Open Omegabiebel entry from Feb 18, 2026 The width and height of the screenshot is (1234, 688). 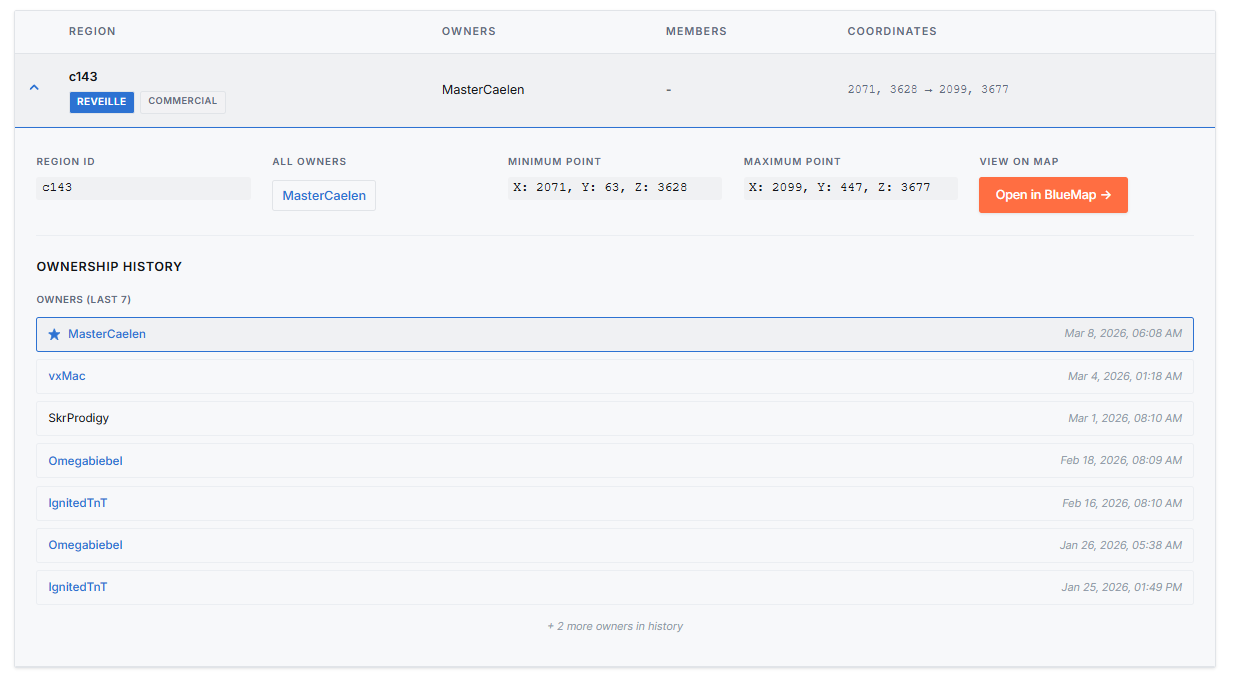pyautogui.click(x=85, y=461)
